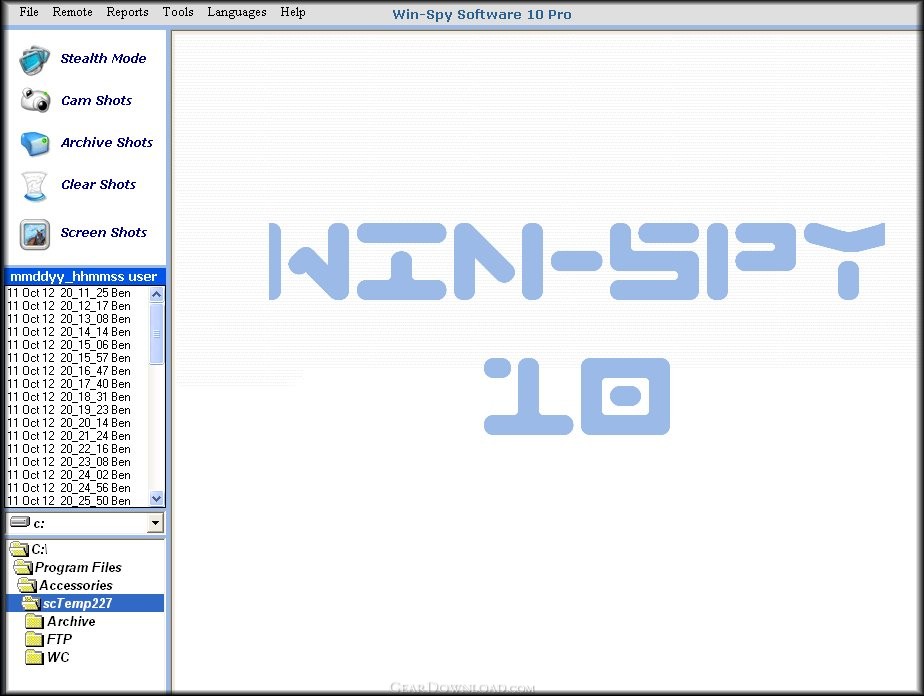Screen dimensions: 924x696
Task: Click the Archive folder icon
Action: (34, 621)
